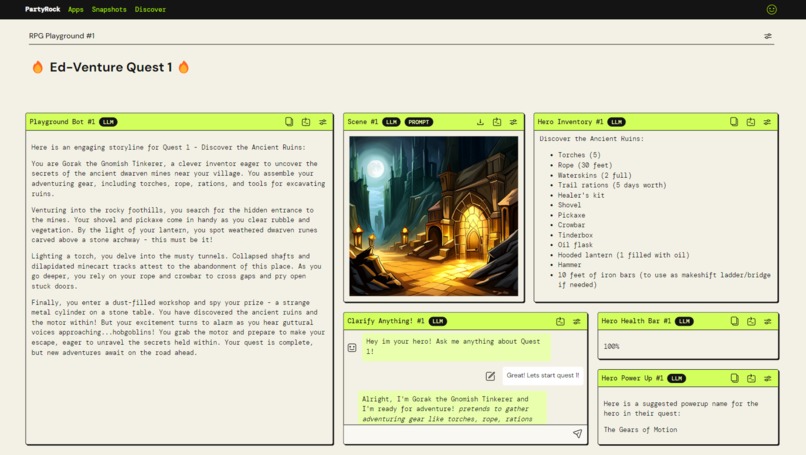Open the Snapshots page
Screen dimensions: 806x455
click(x=109, y=9)
